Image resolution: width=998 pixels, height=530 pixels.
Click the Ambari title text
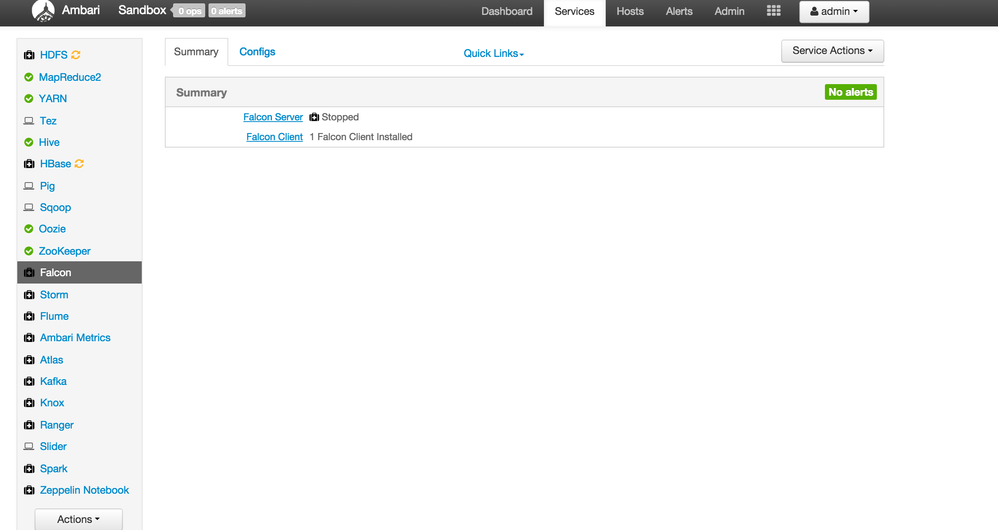81,10
